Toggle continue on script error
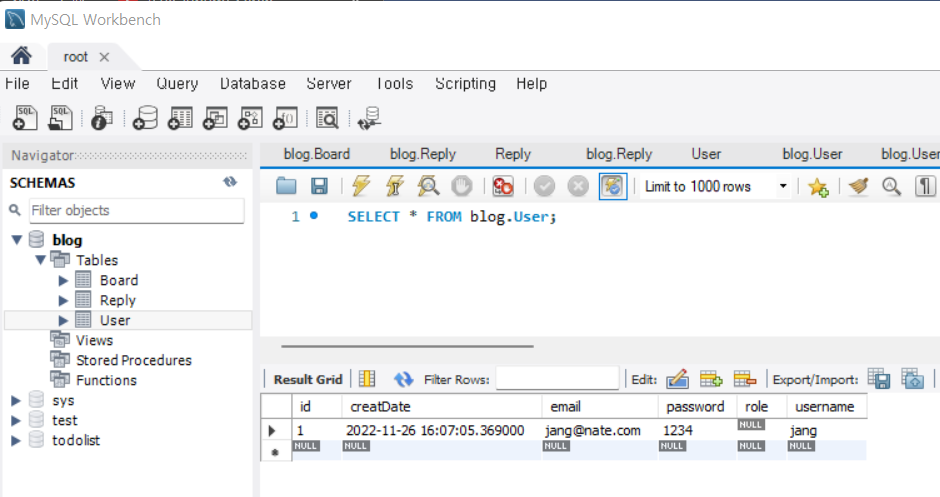940x497 pixels. point(502,186)
